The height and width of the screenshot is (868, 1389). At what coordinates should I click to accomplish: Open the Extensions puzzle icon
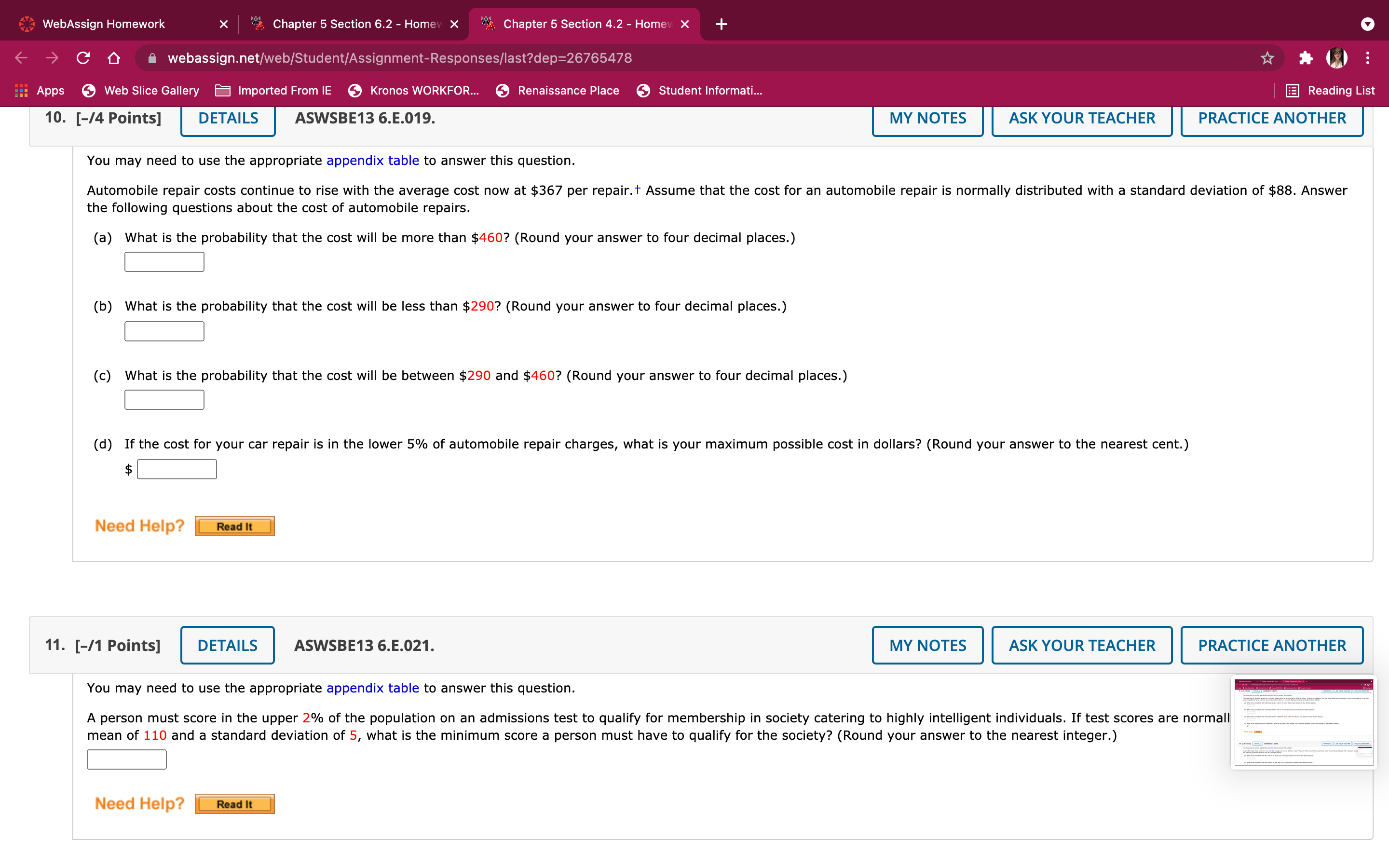pos(1307,57)
